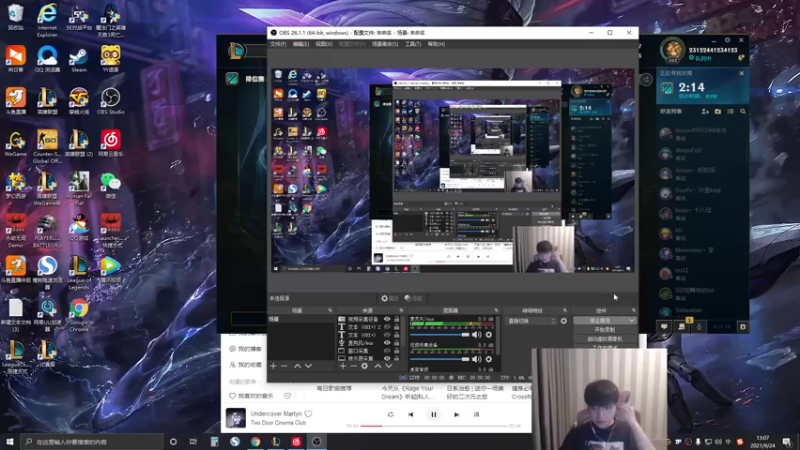Pop out the Sources dock

pos(402,310)
